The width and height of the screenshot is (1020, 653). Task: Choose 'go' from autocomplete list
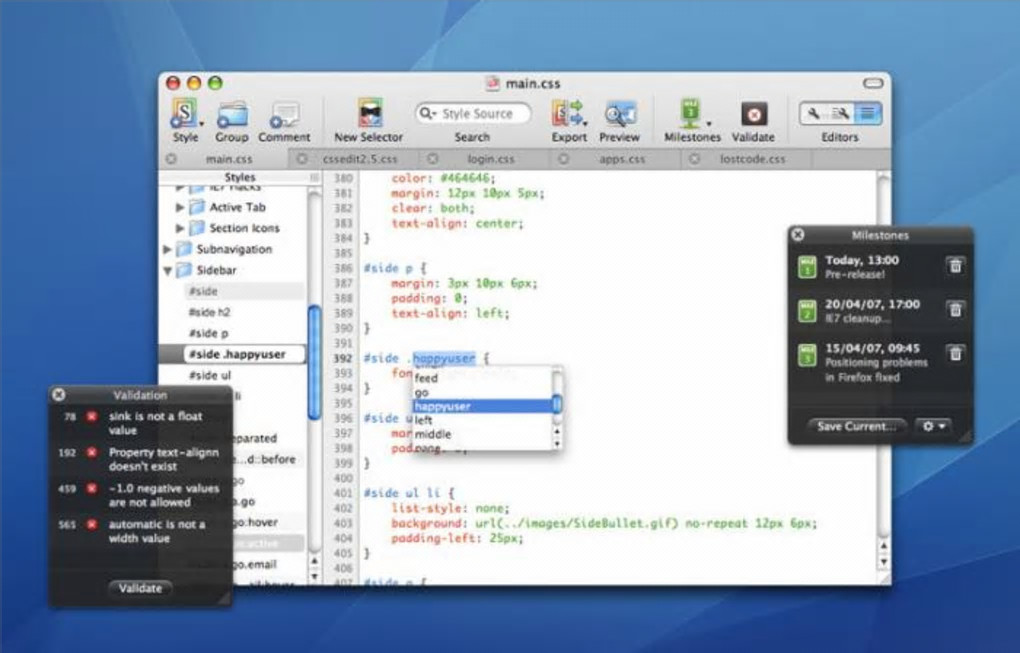482,392
